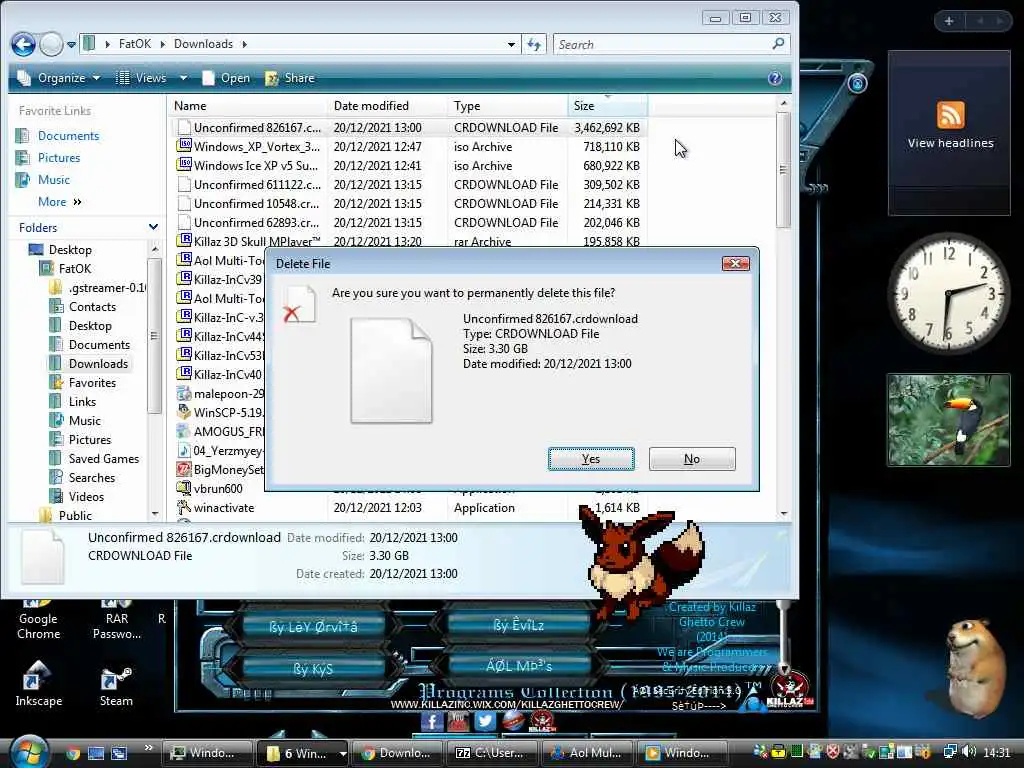
Task: Click the file list vertical scrollbar
Action: point(784,170)
